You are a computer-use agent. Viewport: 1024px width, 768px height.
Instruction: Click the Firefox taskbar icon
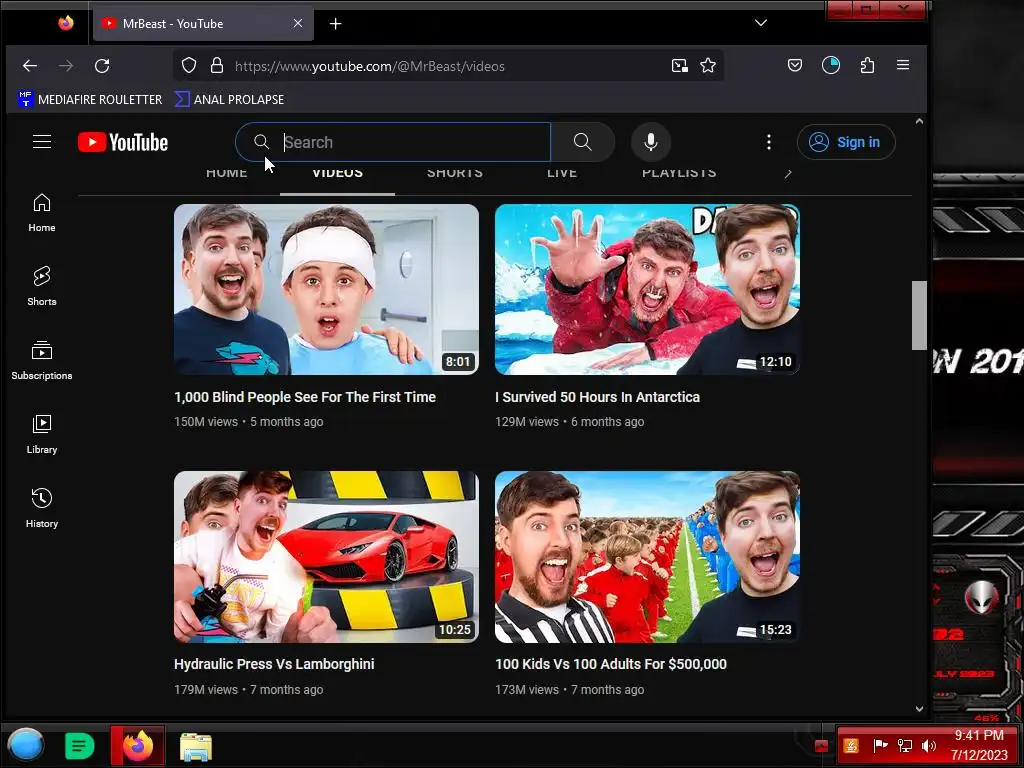pyautogui.click(x=137, y=745)
